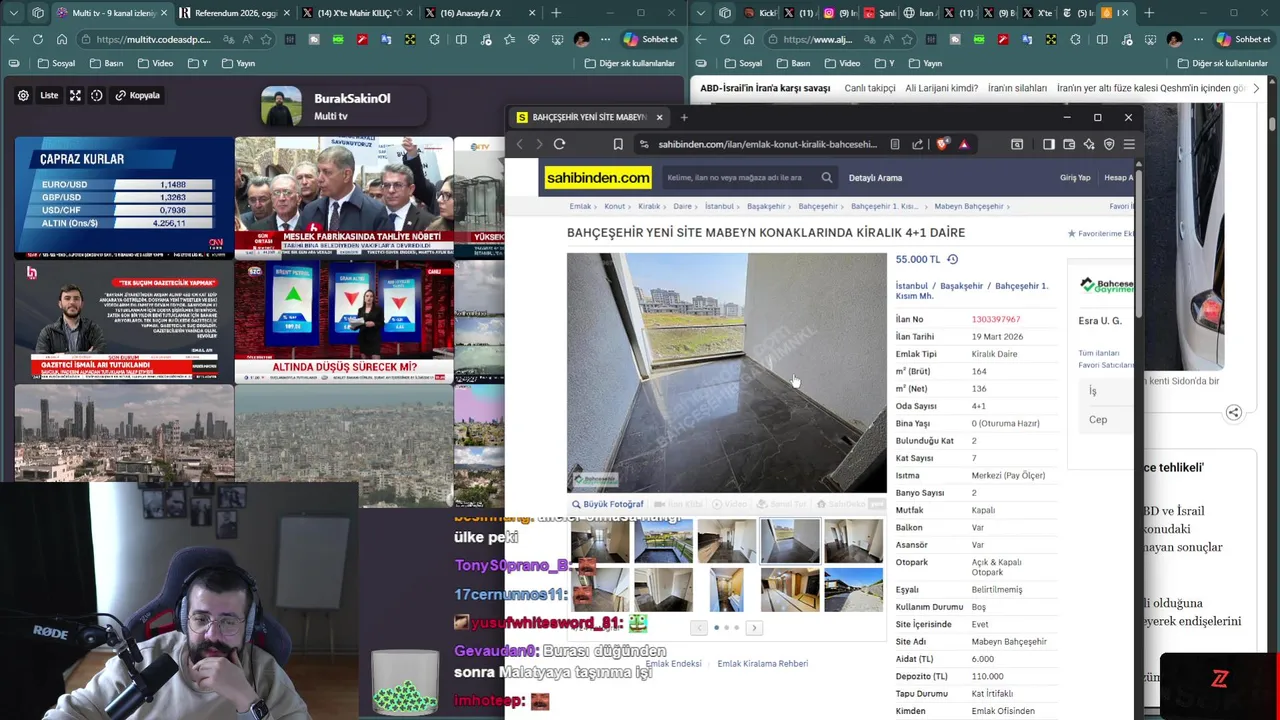The width and height of the screenshot is (1280, 720).
Task: Open extensions puzzle icon in left window
Action: (x=434, y=39)
